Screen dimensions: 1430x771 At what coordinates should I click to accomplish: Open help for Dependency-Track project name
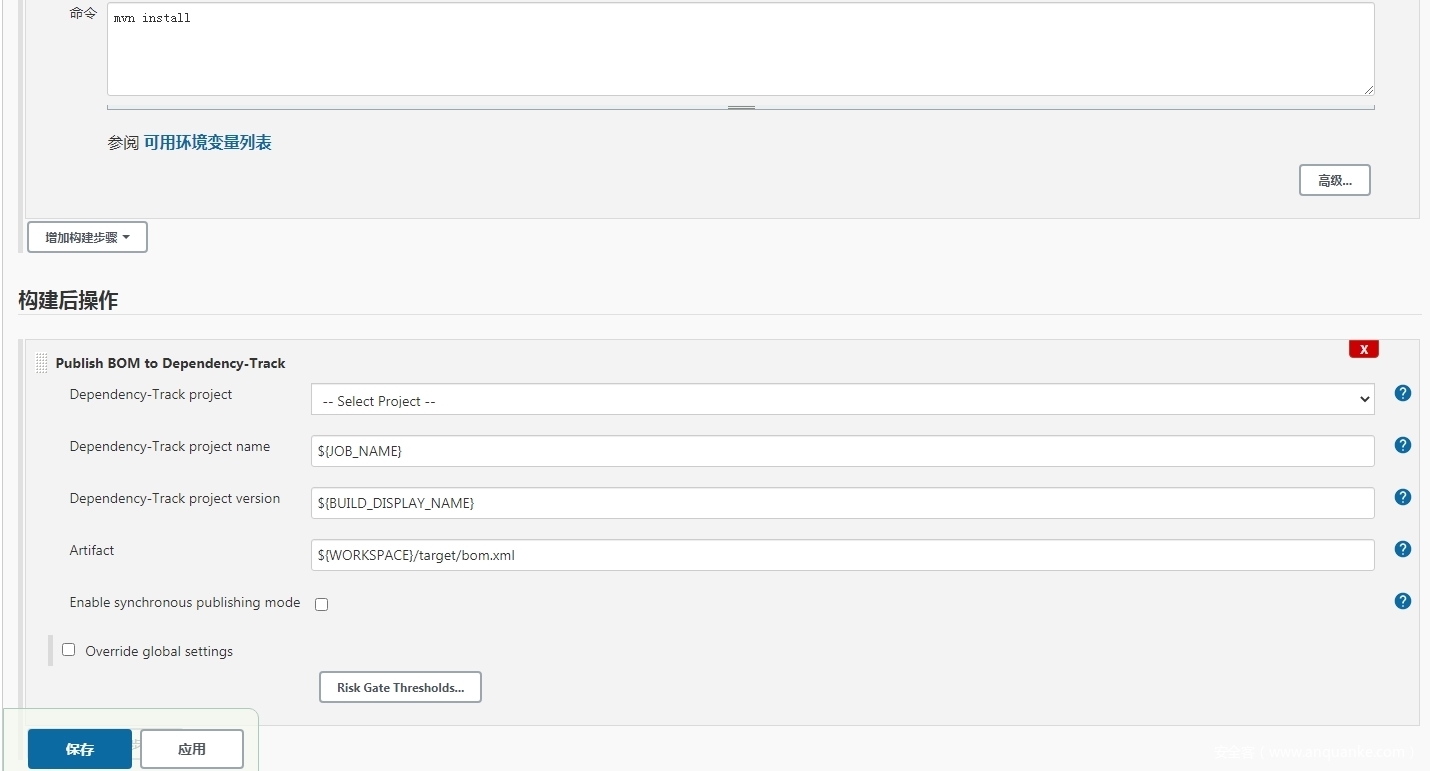coord(1402,445)
